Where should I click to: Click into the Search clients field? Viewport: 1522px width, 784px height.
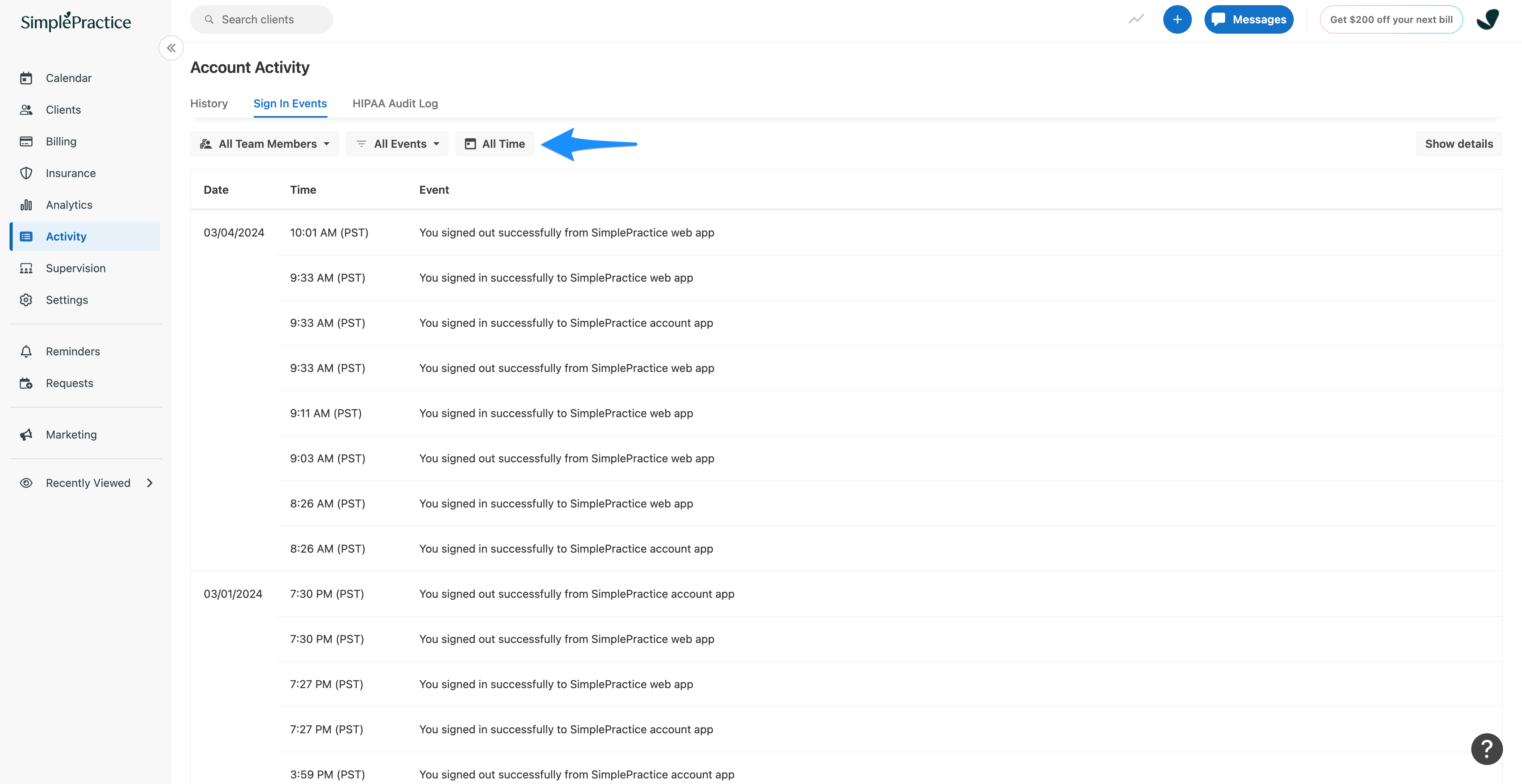point(261,19)
